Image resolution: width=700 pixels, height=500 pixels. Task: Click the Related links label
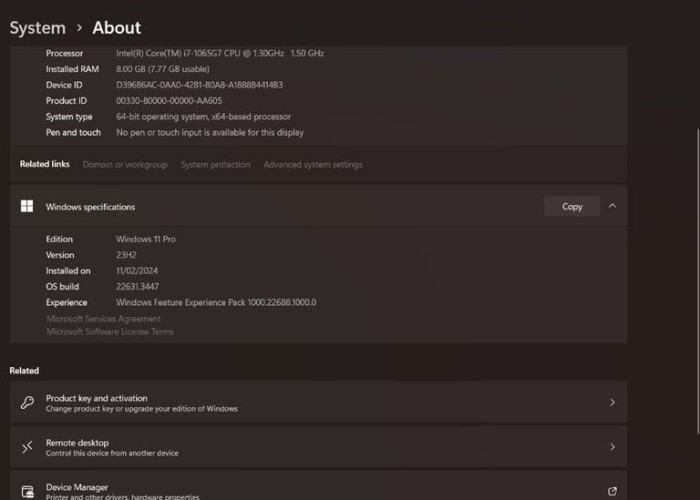point(45,164)
